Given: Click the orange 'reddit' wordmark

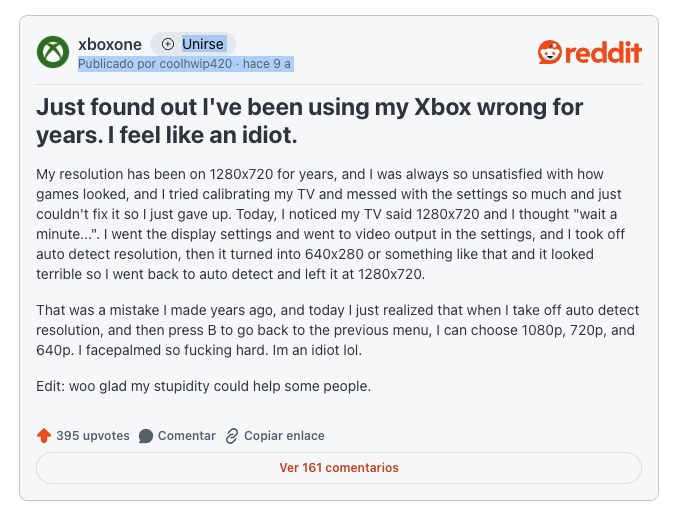Looking at the screenshot, I should coord(603,53).
